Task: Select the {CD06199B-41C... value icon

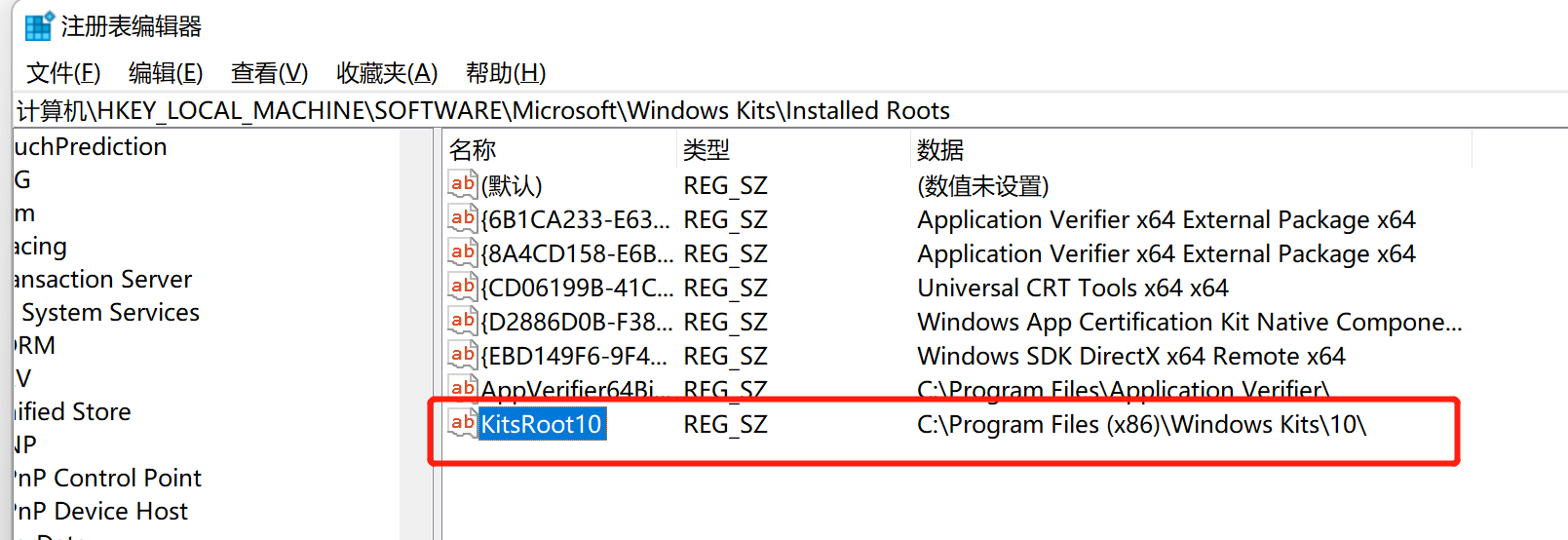Action: (x=462, y=287)
